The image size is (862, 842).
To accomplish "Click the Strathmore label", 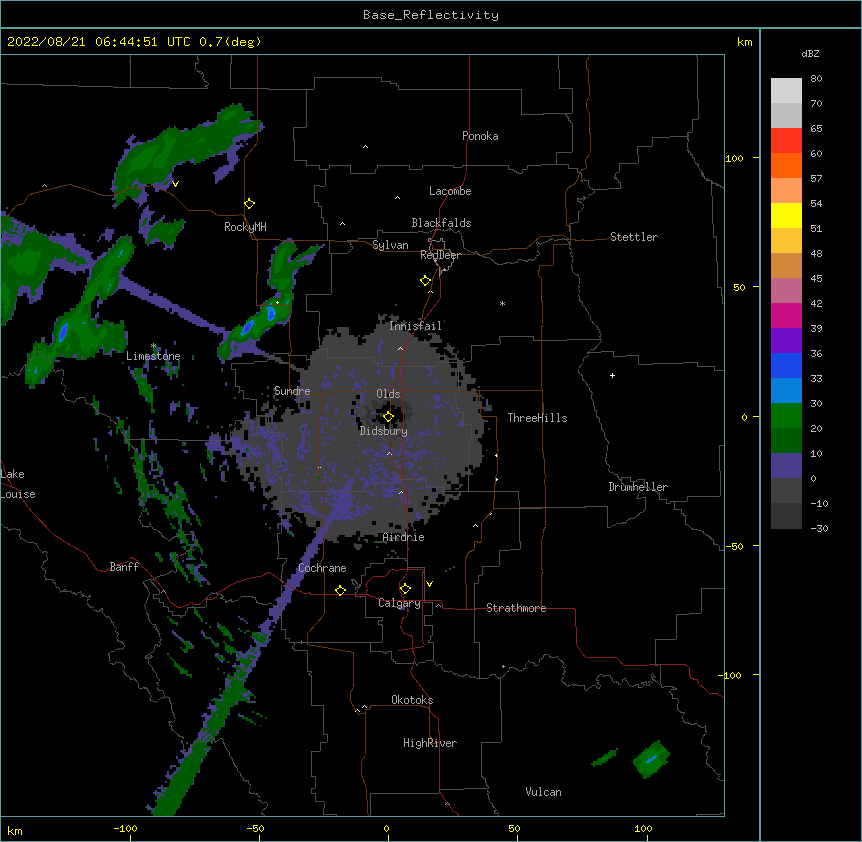I will pyautogui.click(x=516, y=608).
